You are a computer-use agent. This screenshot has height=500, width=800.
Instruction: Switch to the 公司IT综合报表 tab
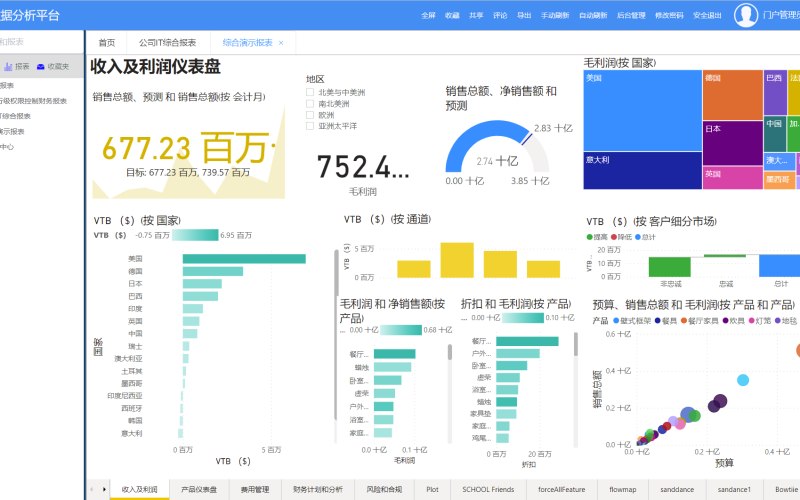(x=167, y=43)
